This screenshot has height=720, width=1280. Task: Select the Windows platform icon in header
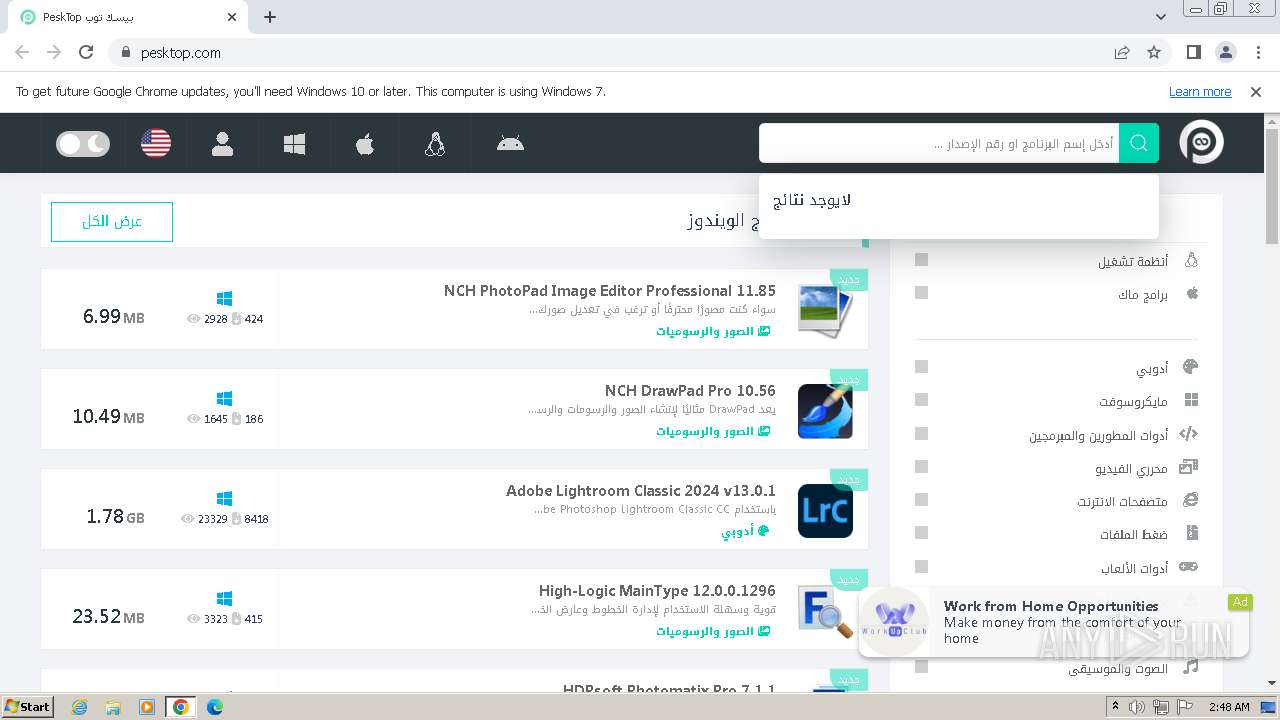[294, 144]
